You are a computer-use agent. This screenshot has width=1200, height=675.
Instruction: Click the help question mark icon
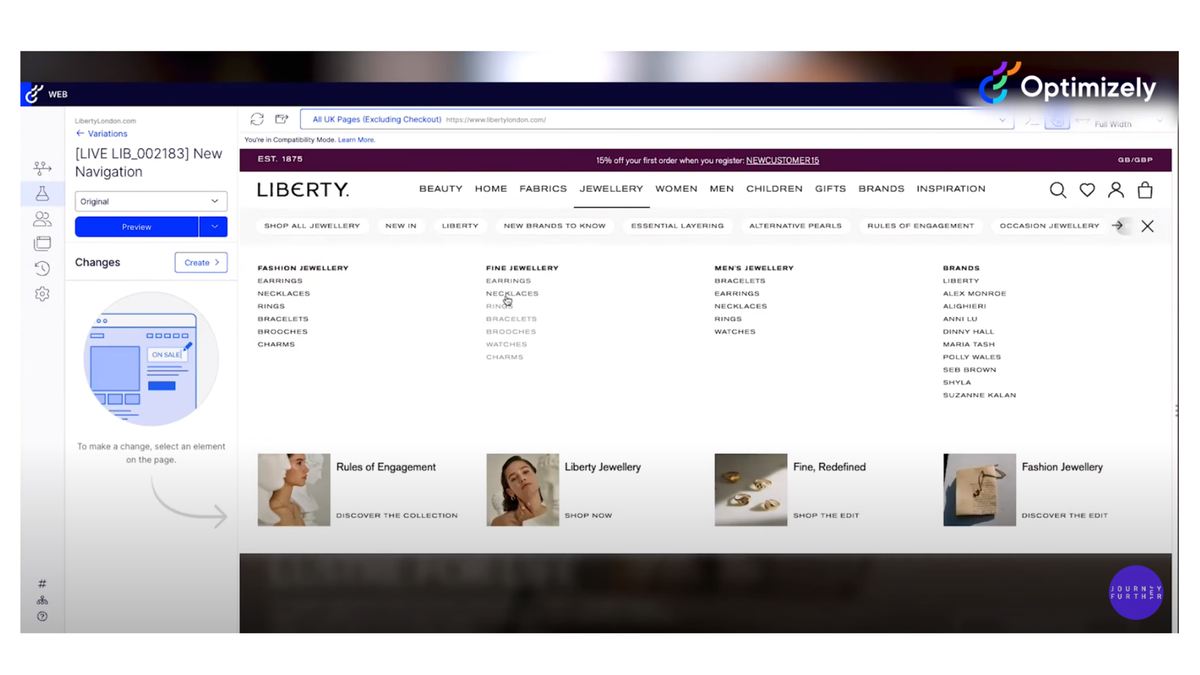coord(42,617)
